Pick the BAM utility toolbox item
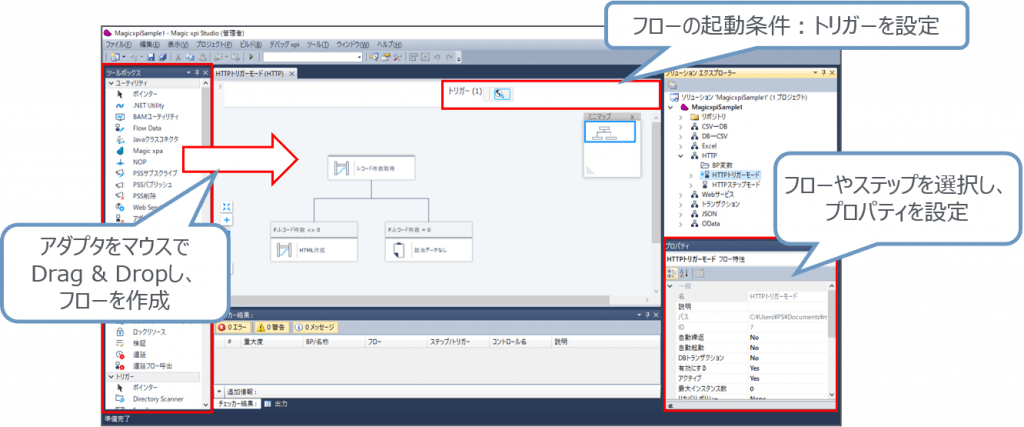 pyautogui.click(x=119, y=117)
